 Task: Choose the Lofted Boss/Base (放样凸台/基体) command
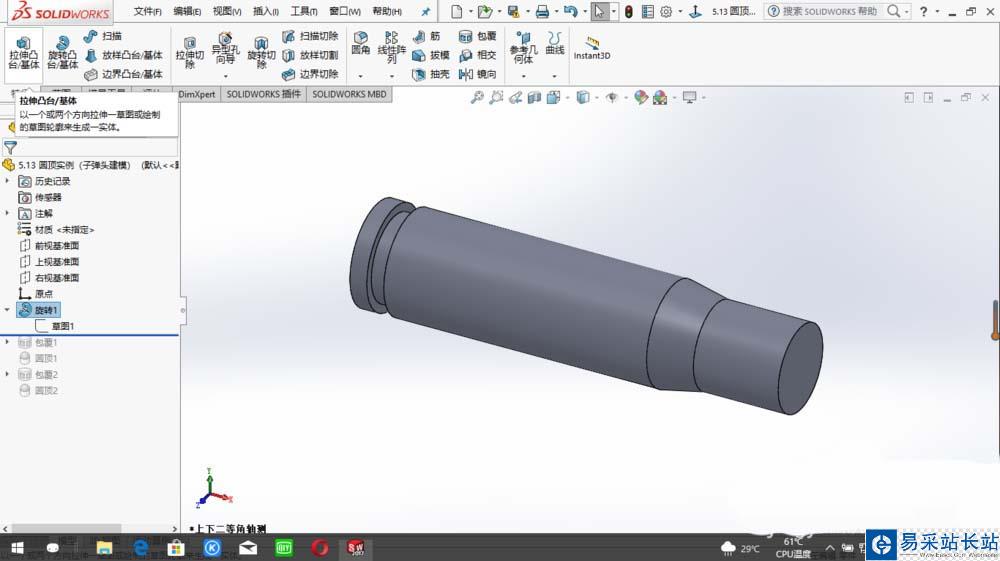coord(124,55)
